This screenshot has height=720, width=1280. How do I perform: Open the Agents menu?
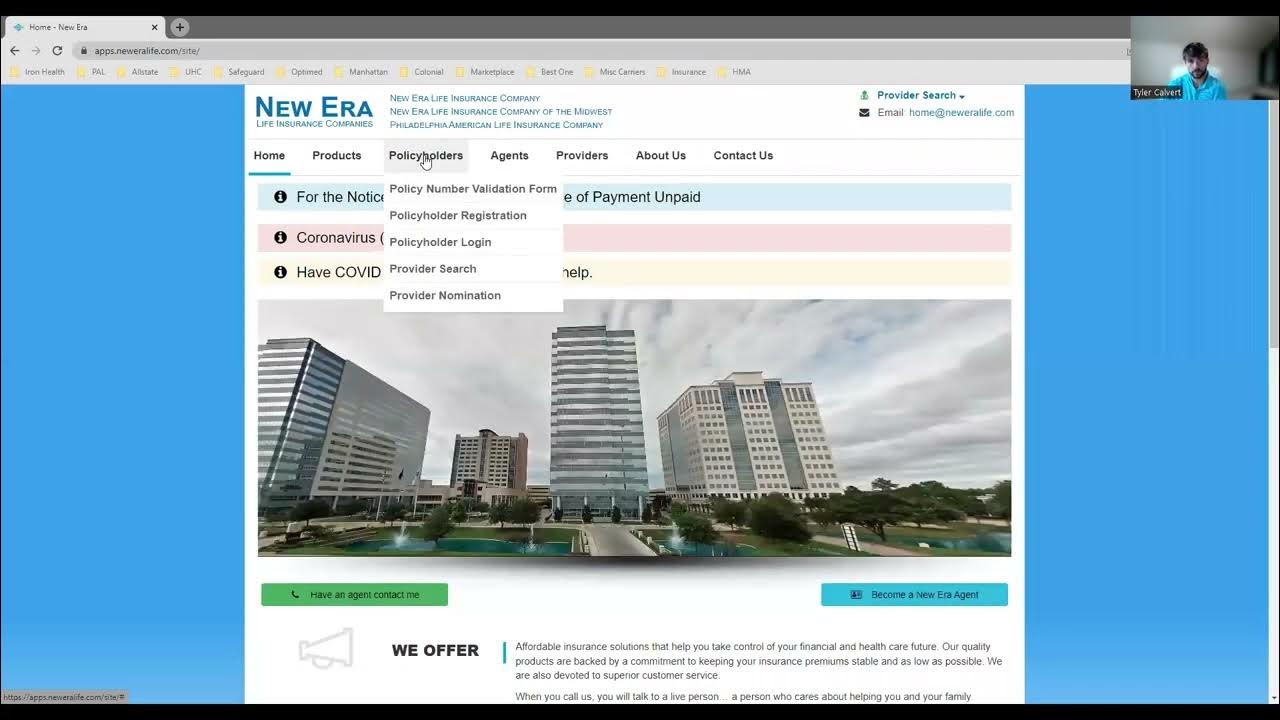coord(509,156)
